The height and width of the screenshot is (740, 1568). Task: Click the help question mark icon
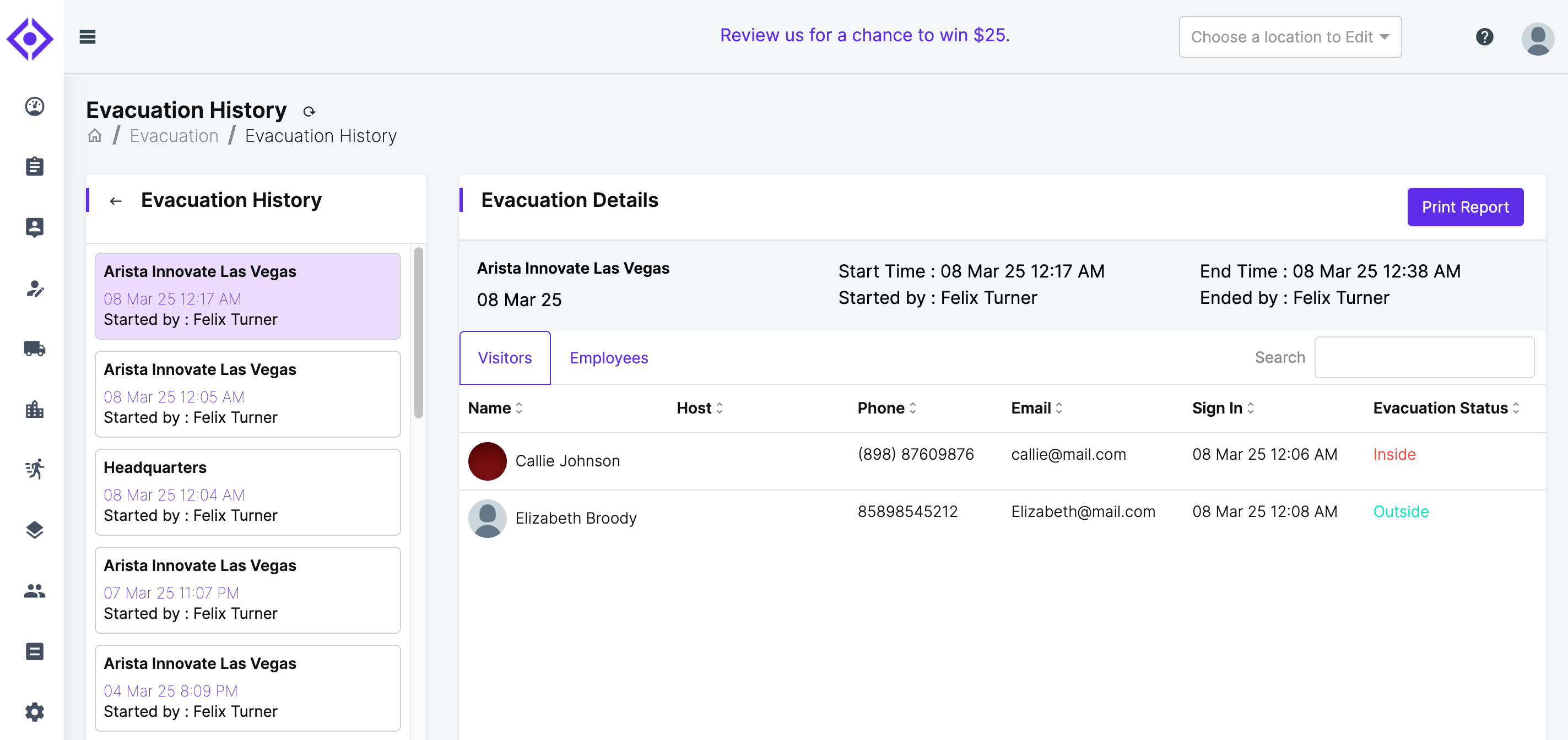coord(1484,36)
